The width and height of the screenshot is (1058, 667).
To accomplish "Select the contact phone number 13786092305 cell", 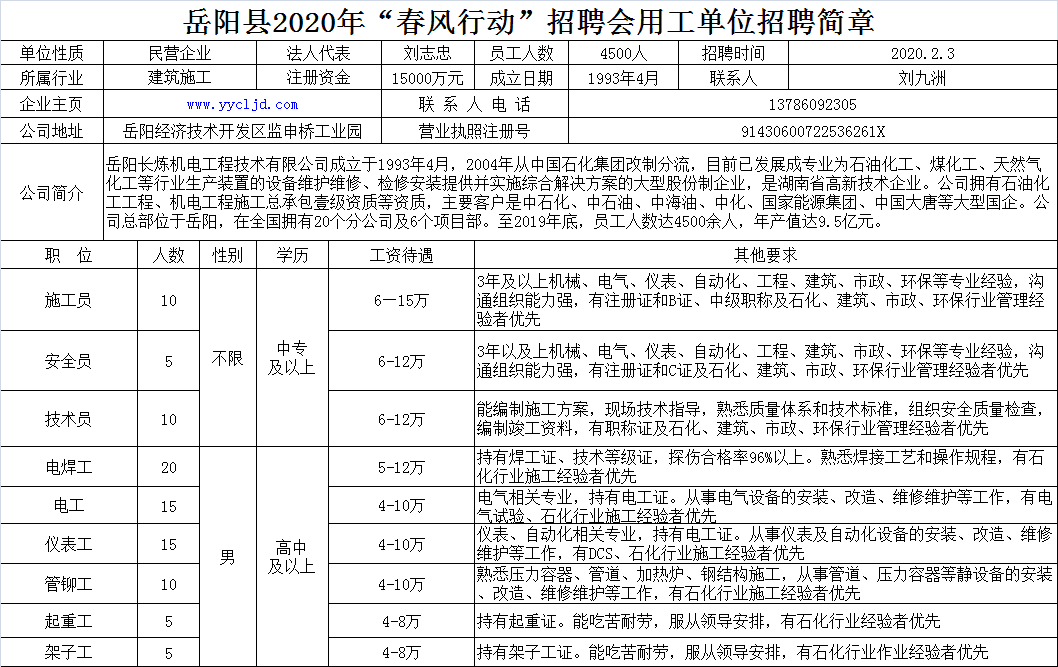I will point(812,105).
